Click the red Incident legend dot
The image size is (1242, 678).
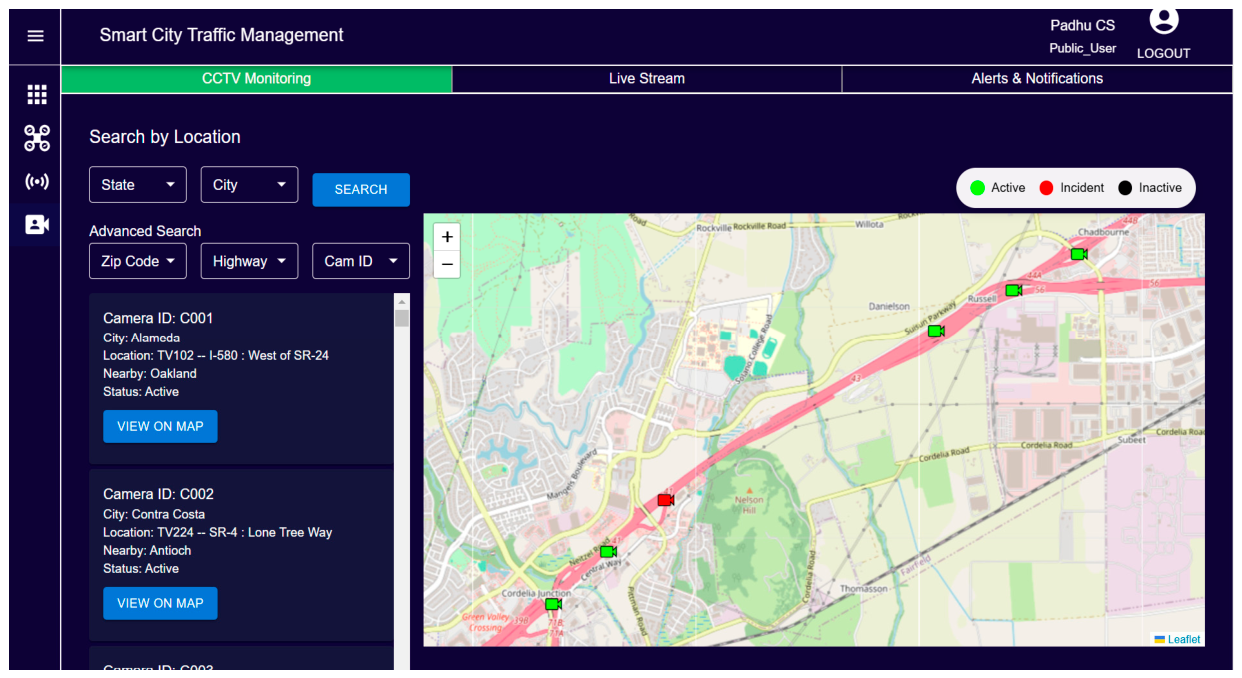1047,188
